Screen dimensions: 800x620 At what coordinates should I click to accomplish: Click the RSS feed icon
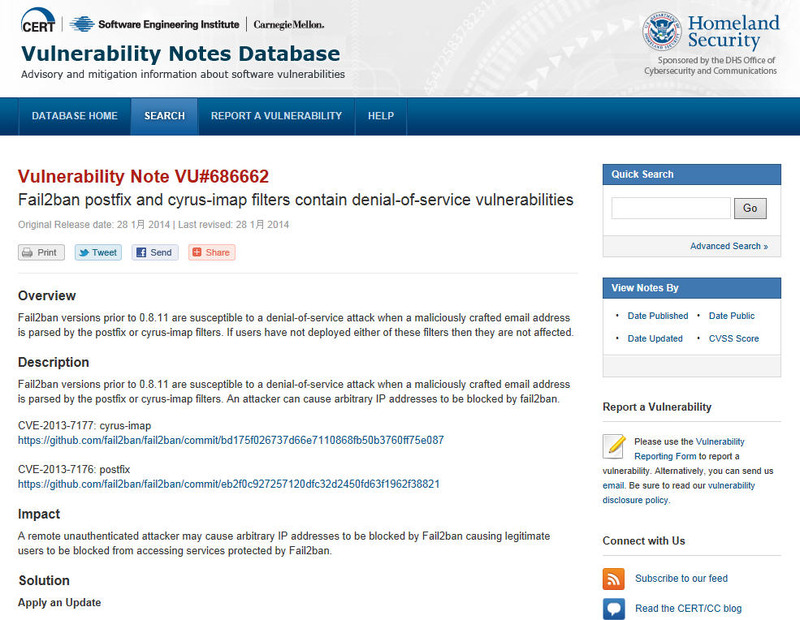(x=614, y=578)
